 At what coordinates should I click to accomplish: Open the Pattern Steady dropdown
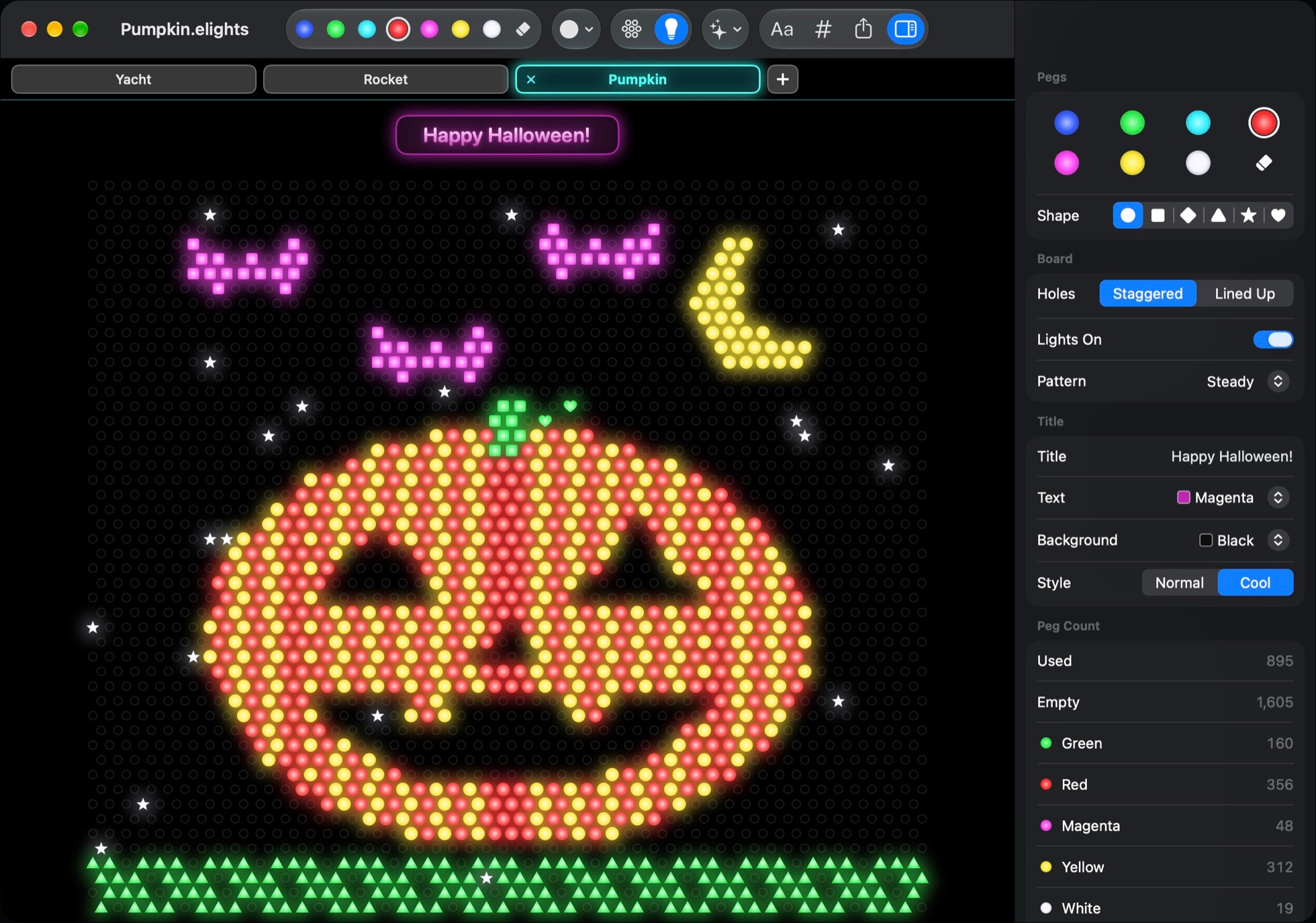[1246, 381]
